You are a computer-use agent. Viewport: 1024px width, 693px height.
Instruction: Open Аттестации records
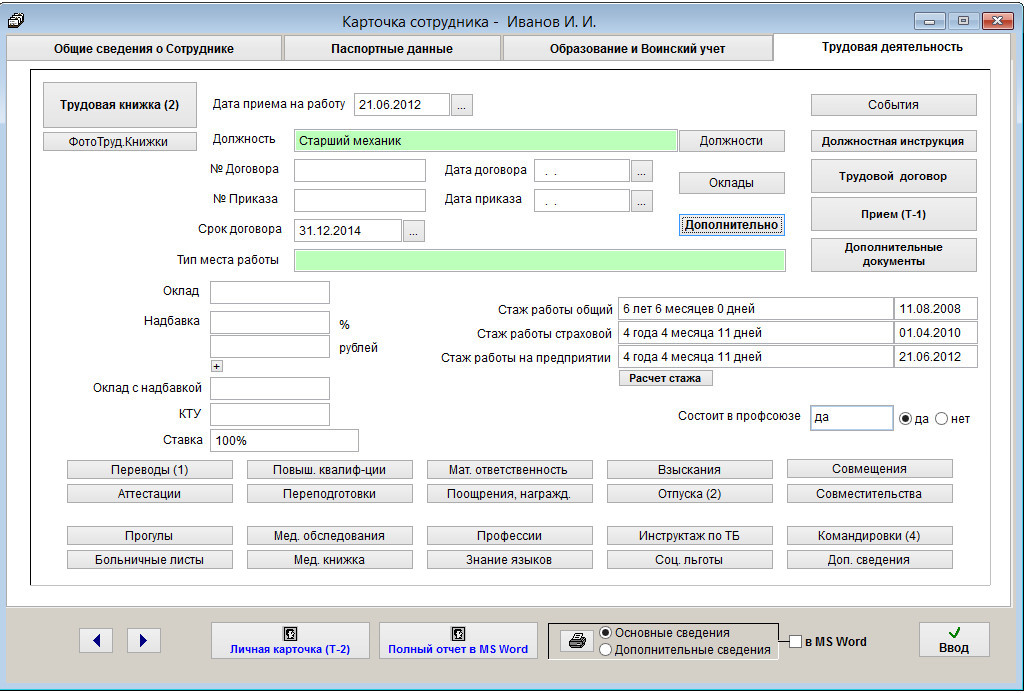coord(150,494)
